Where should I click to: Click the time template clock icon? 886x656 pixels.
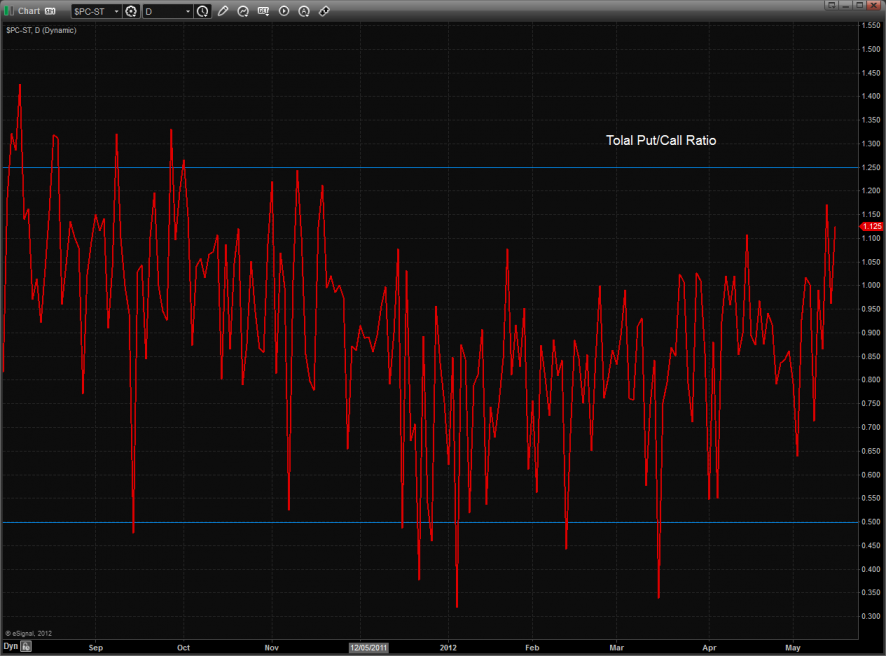point(202,11)
